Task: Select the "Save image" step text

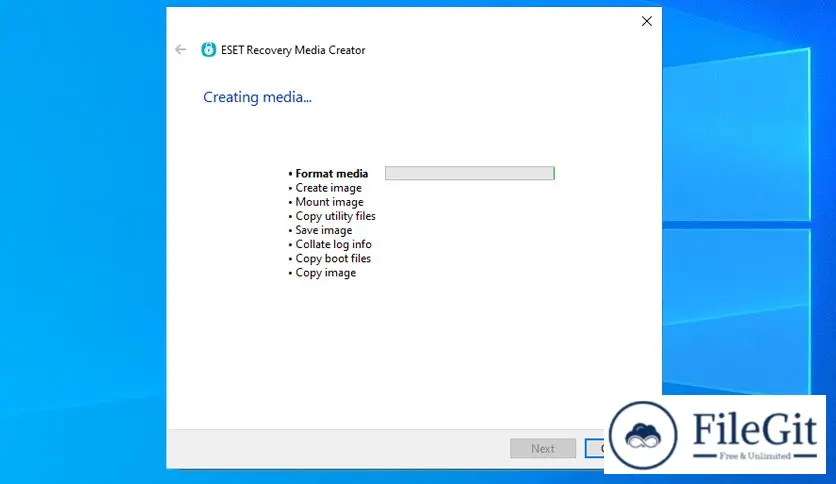Action: coord(324,230)
